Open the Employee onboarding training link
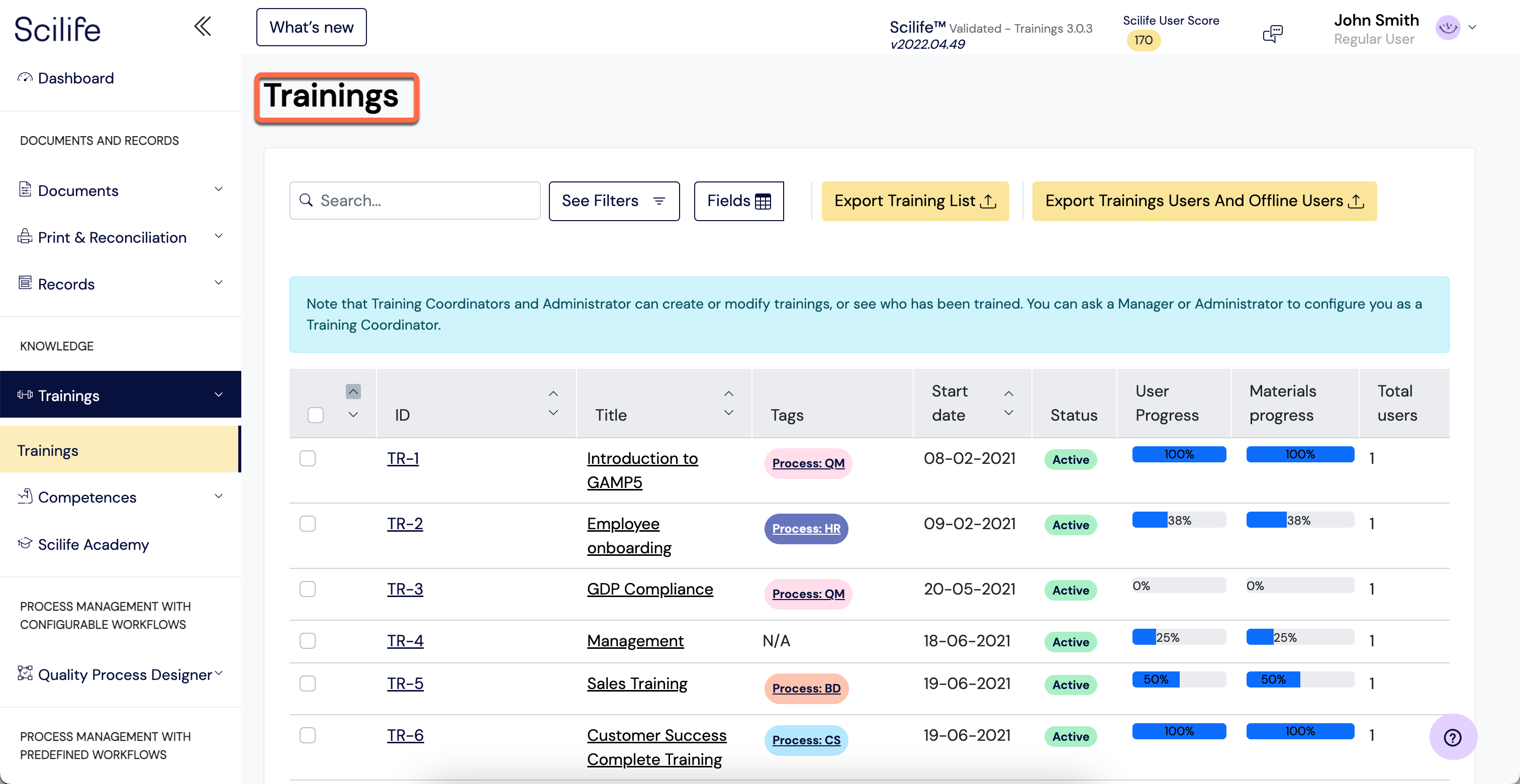The width and height of the screenshot is (1520, 784). 629,535
